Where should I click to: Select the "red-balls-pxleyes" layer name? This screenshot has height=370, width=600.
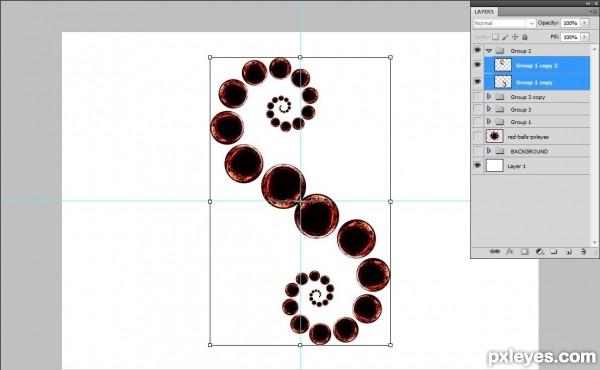pyautogui.click(x=528, y=137)
